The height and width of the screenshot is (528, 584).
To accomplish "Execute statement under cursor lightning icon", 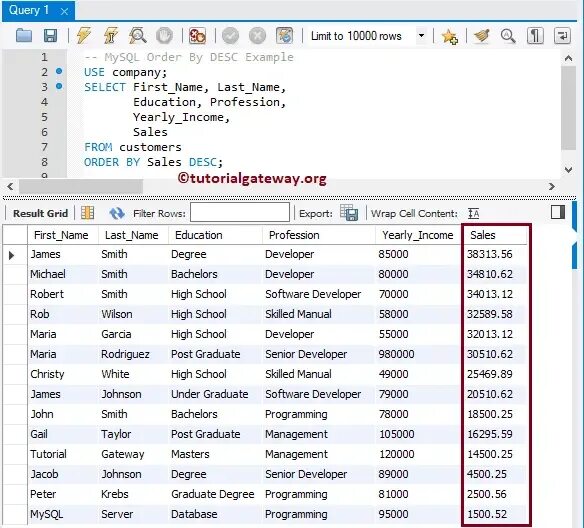I will [111, 36].
